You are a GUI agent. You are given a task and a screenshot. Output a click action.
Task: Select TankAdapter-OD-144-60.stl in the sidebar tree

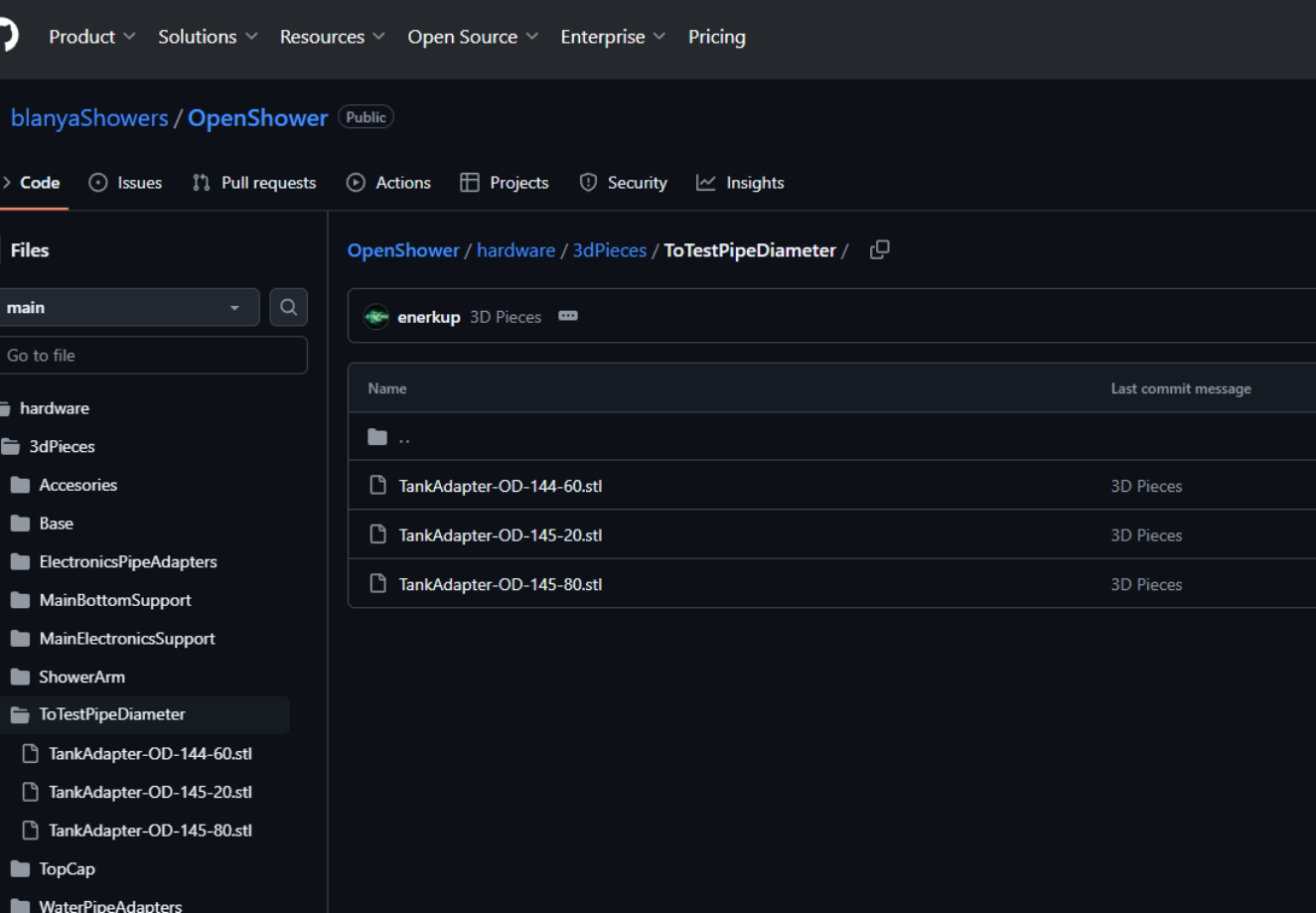(x=150, y=754)
